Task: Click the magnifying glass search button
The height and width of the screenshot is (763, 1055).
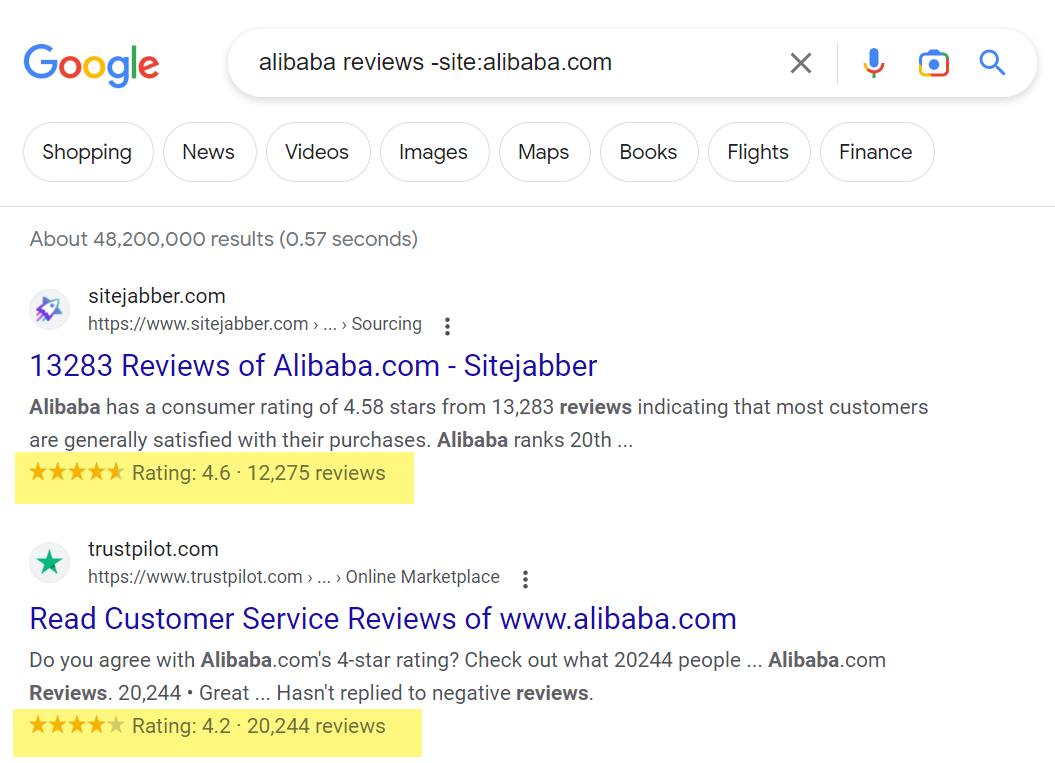Action: point(992,63)
